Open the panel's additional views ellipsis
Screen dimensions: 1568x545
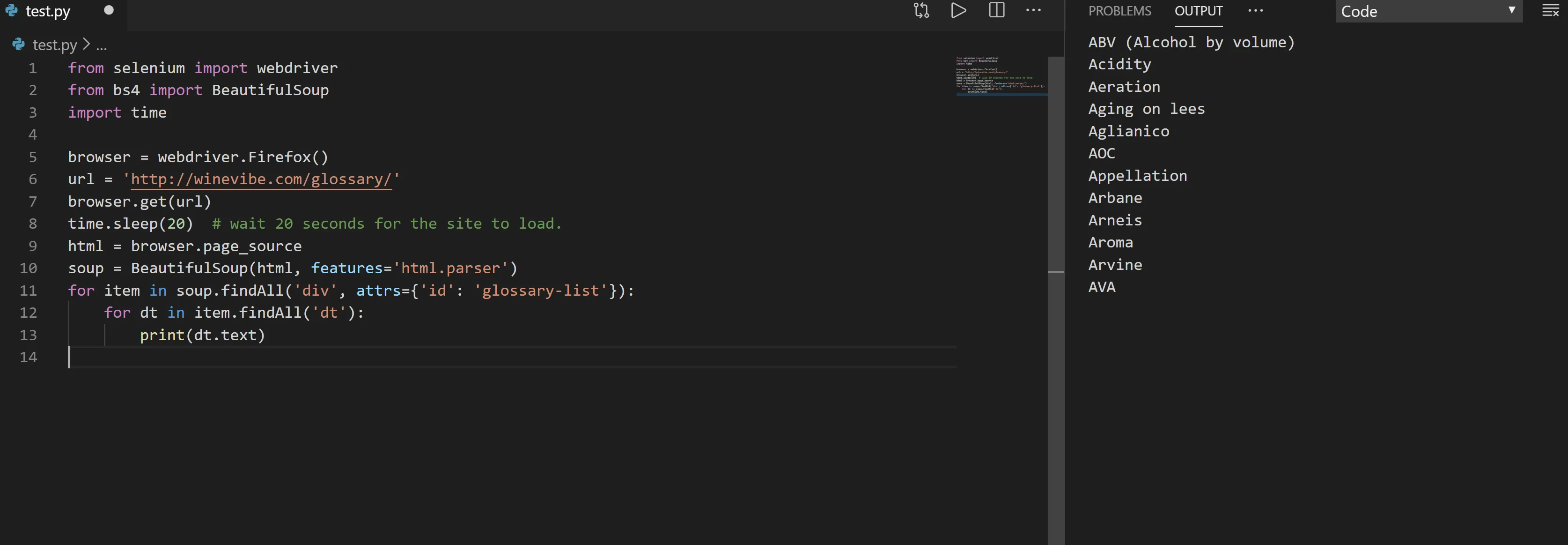[x=1255, y=10]
